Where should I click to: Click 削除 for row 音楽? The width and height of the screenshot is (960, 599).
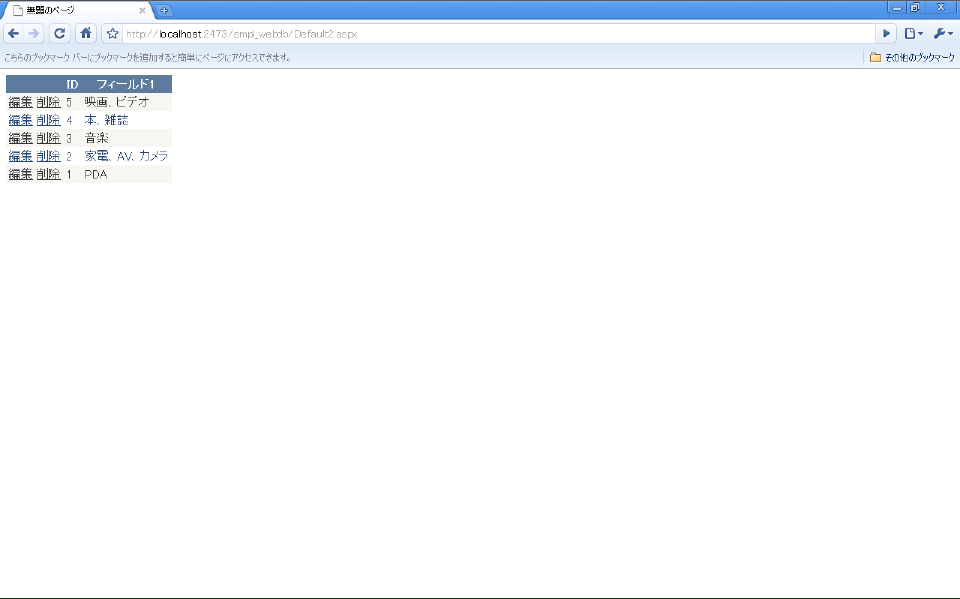coord(48,138)
